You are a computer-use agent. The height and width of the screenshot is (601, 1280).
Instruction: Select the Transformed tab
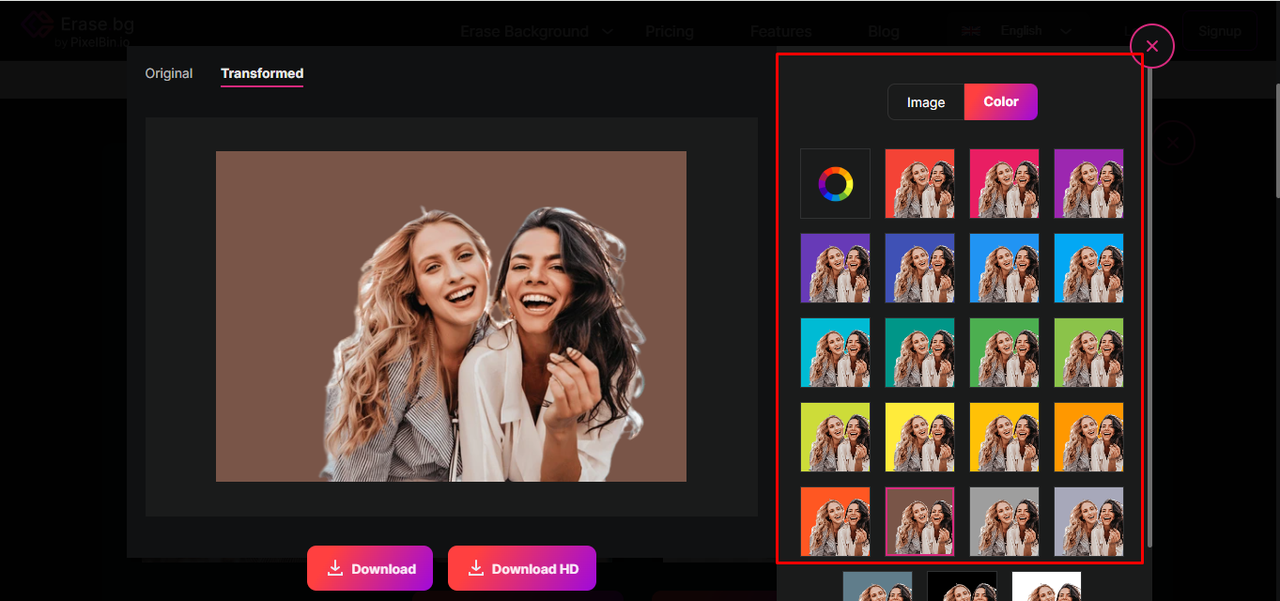click(262, 73)
